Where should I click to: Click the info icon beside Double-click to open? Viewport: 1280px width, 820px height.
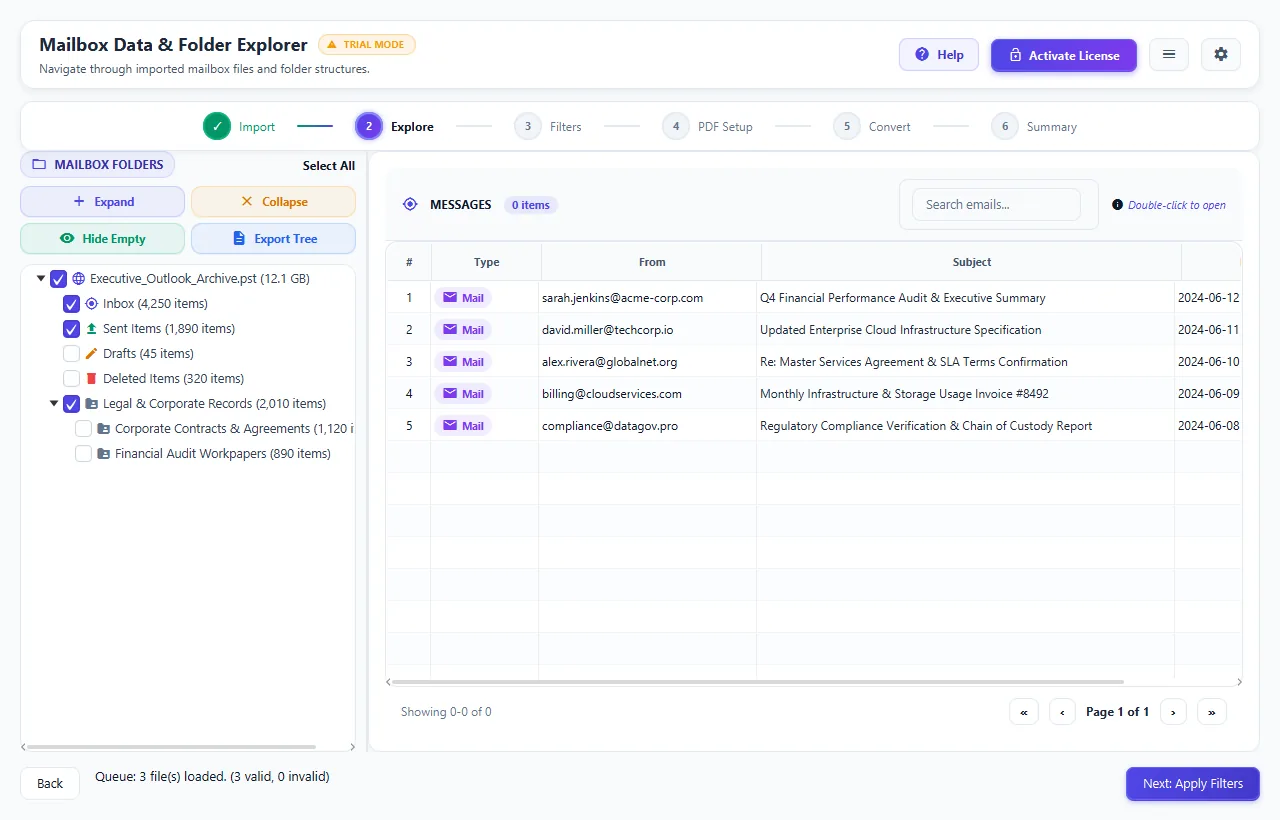coord(1118,205)
